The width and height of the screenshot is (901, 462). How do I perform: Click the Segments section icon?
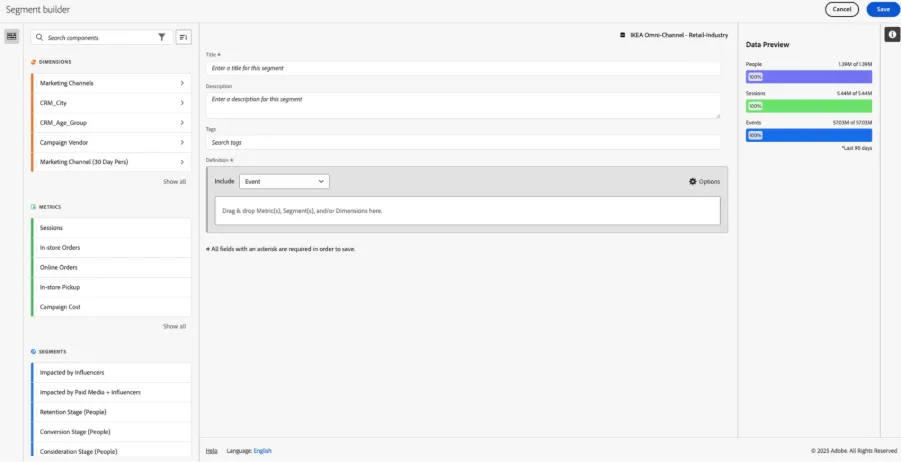pos(33,351)
